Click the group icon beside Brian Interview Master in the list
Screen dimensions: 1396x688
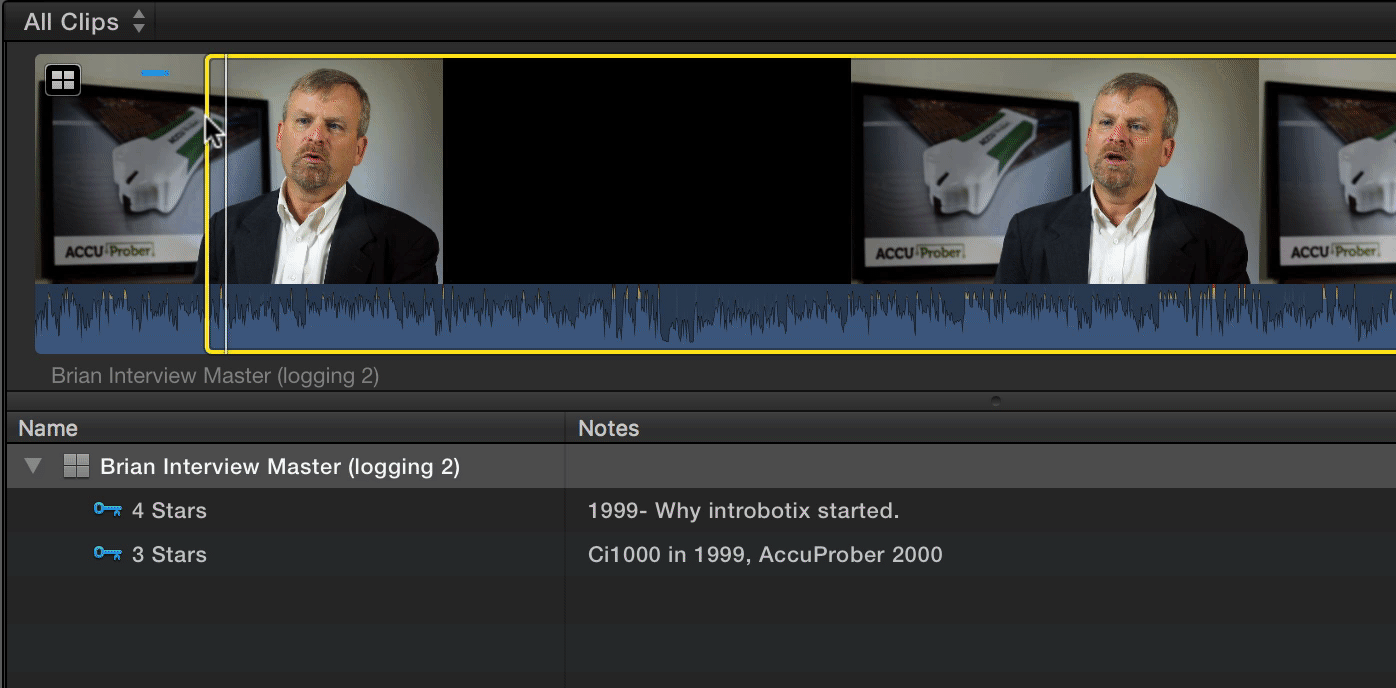75,466
